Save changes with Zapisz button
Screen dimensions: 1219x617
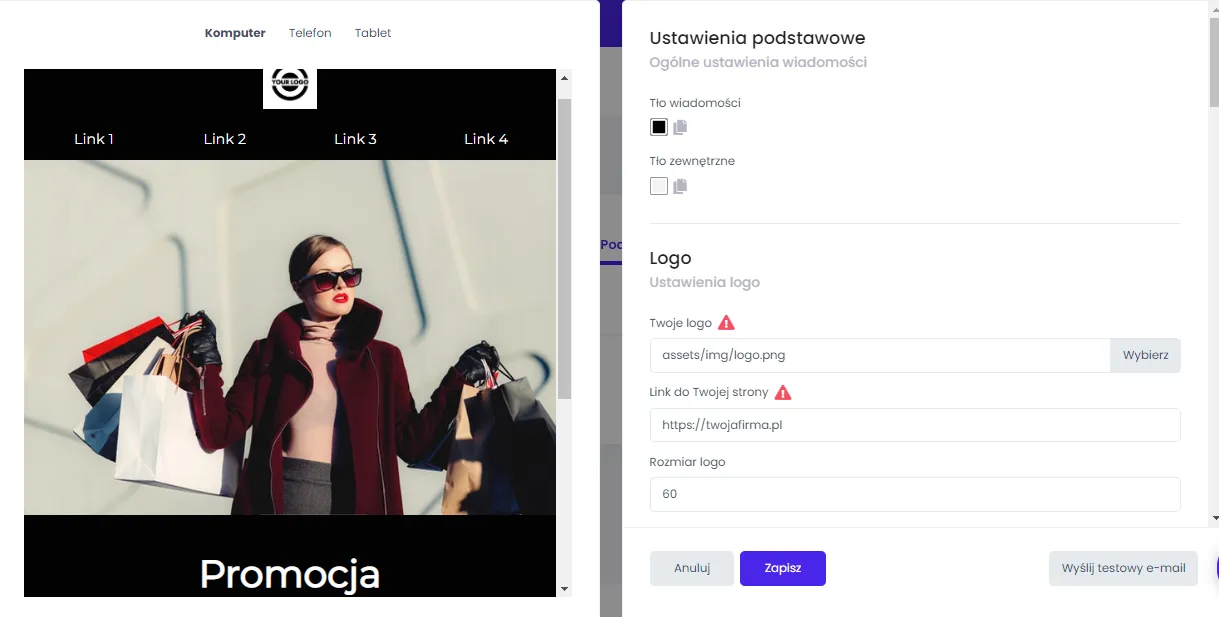(x=783, y=568)
